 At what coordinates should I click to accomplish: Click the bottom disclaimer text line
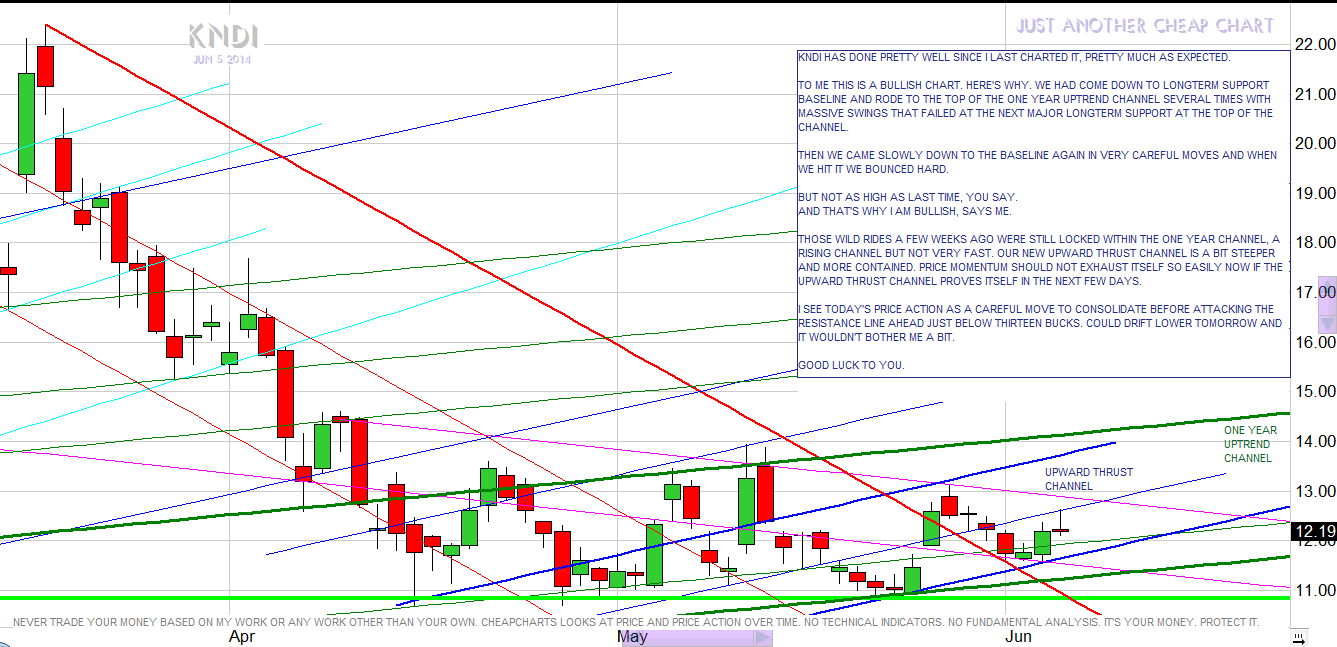click(636, 622)
